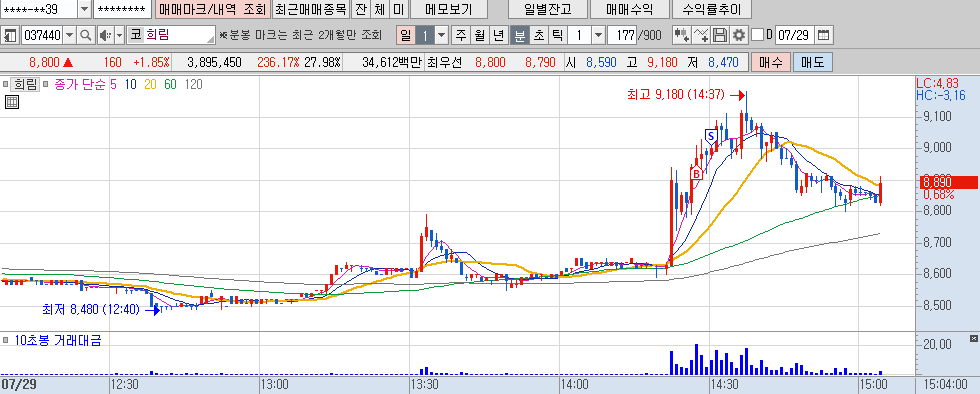This screenshot has width=980, height=394.
Task: Open the dropdown arrow beside the speaker icon
Action: pos(119,35)
